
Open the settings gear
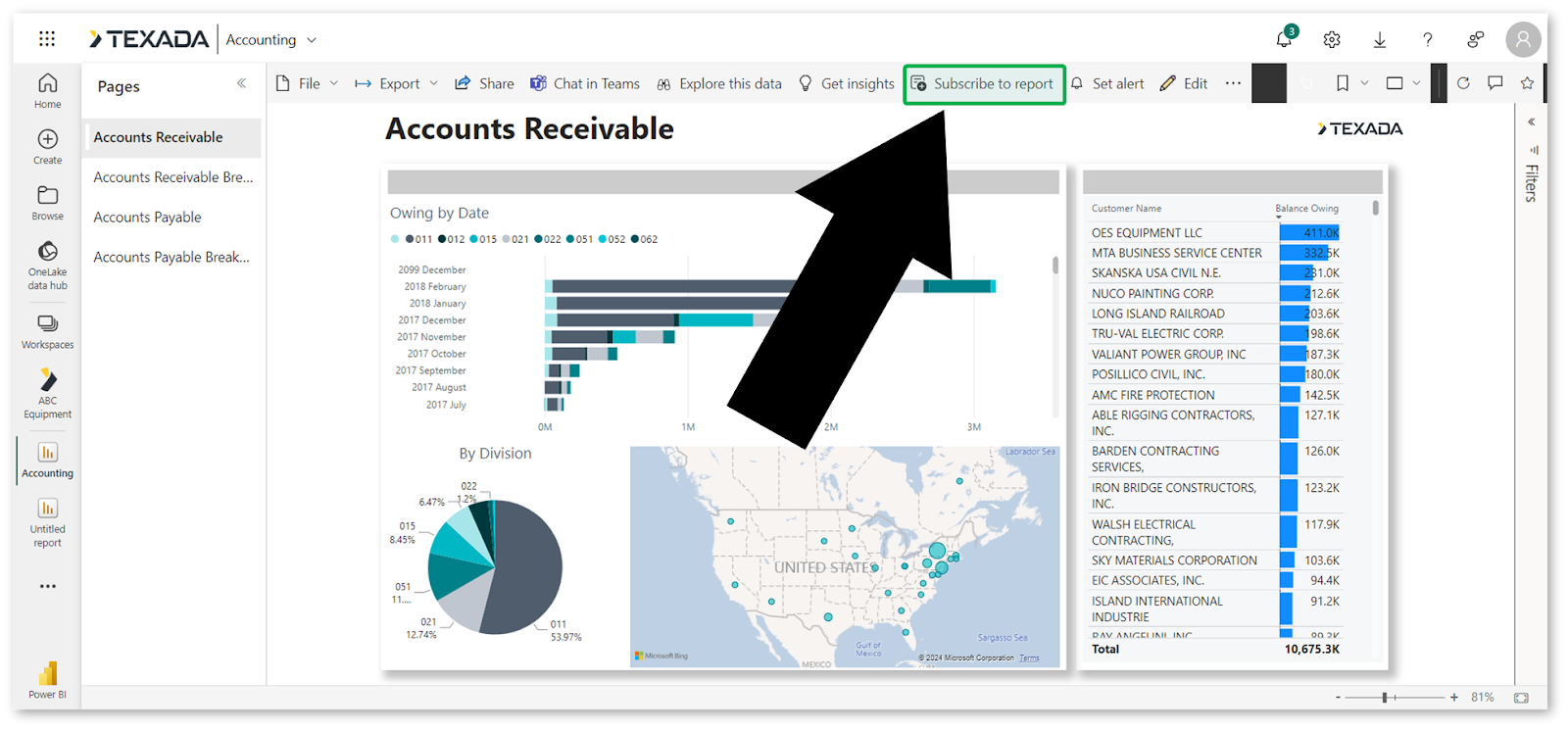pos(1332,39)
